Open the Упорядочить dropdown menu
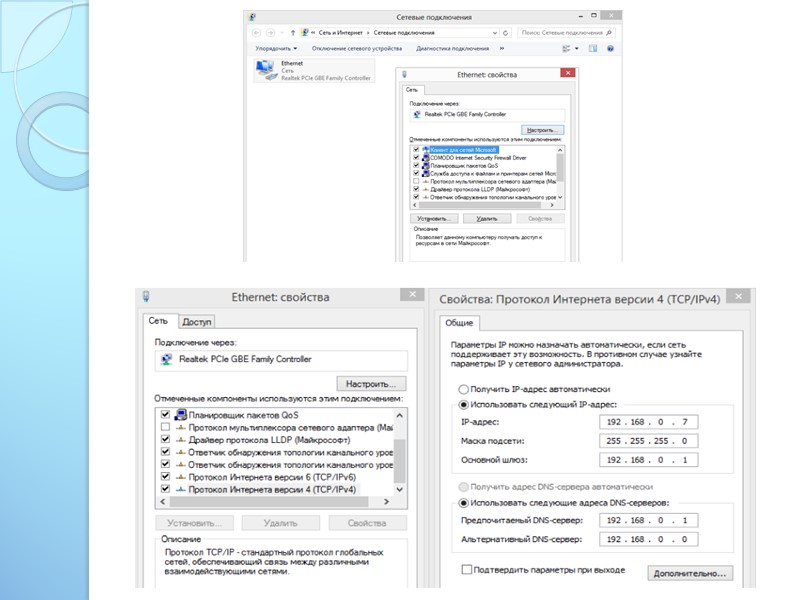Viewport: 800px width, 600px height. tap(276, 48)
